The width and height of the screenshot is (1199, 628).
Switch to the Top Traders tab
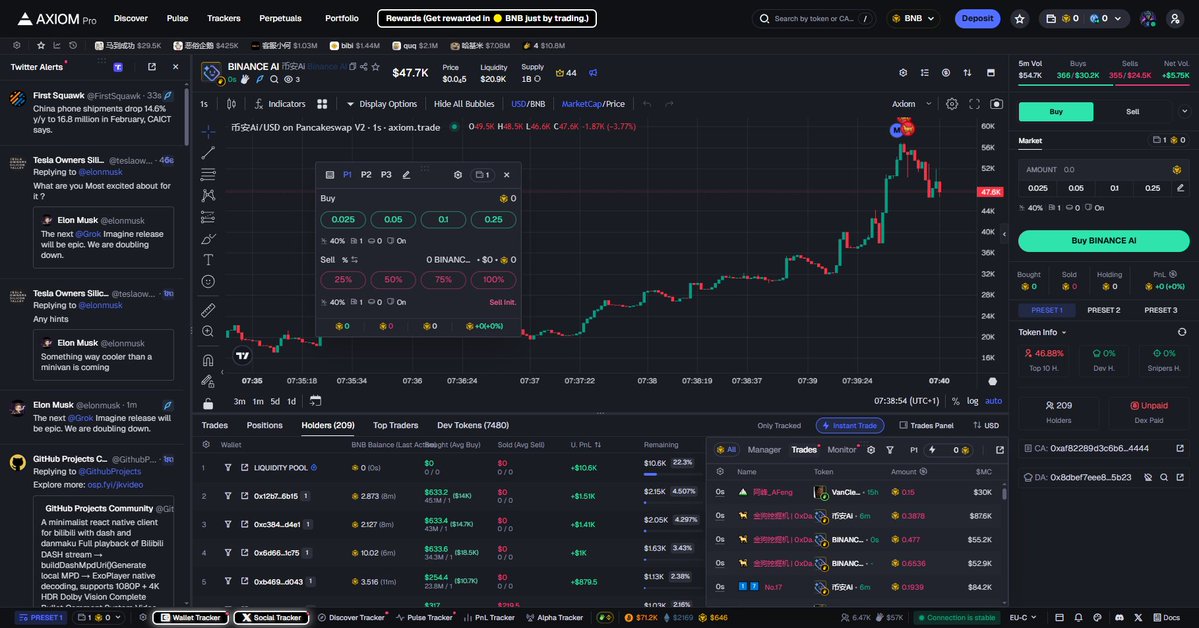click(x=395, y=425)
